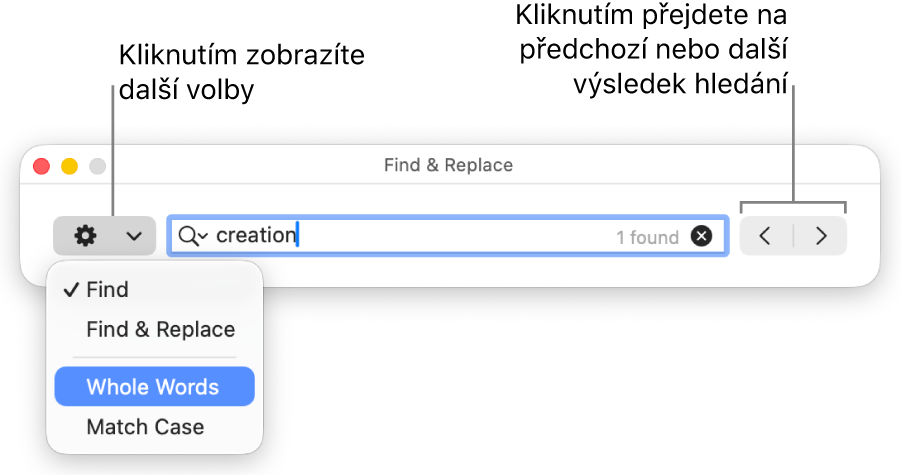
Task: Go to the next search result
Action: click(822, 236)
